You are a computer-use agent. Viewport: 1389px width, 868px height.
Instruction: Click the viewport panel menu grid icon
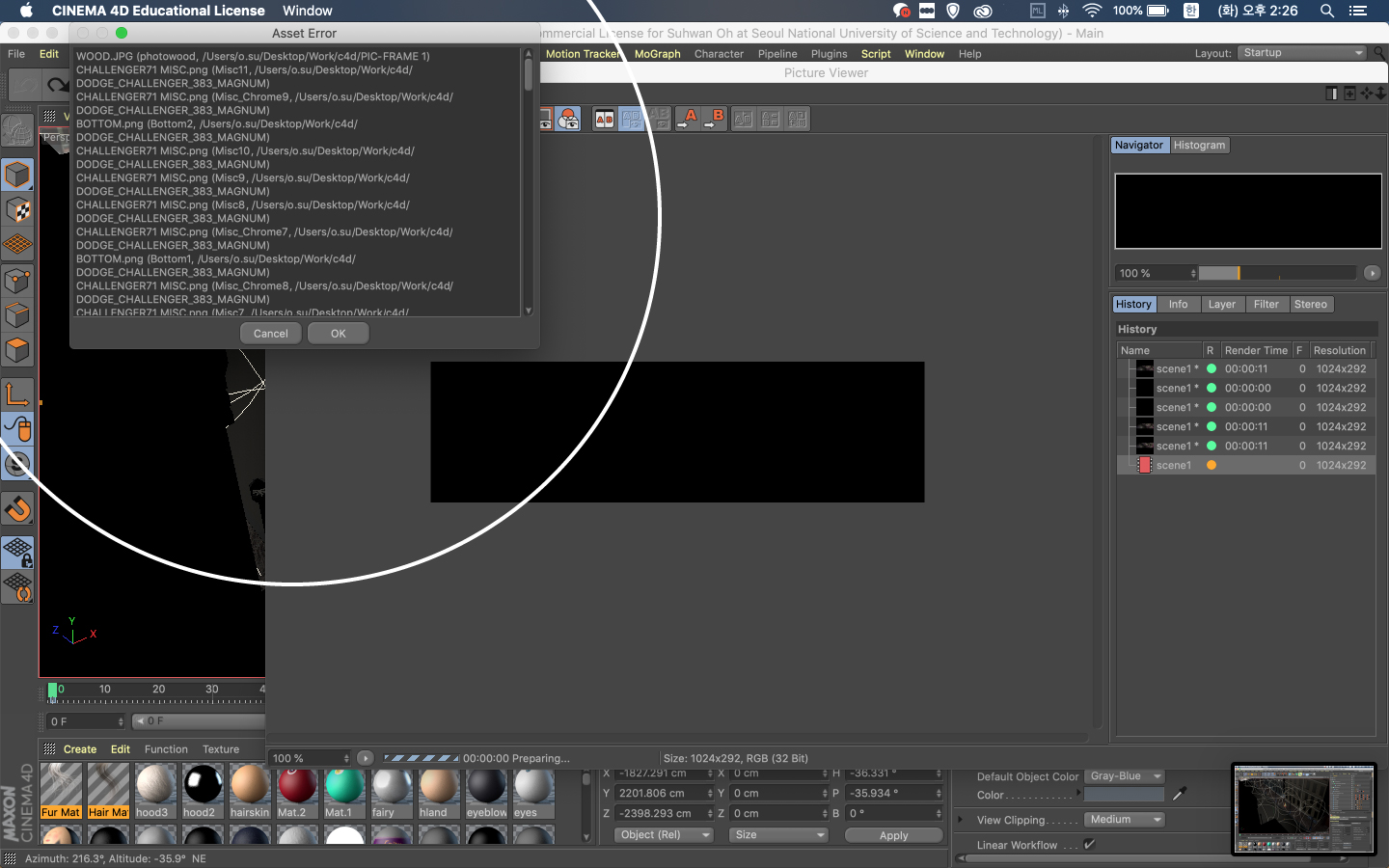49,116
